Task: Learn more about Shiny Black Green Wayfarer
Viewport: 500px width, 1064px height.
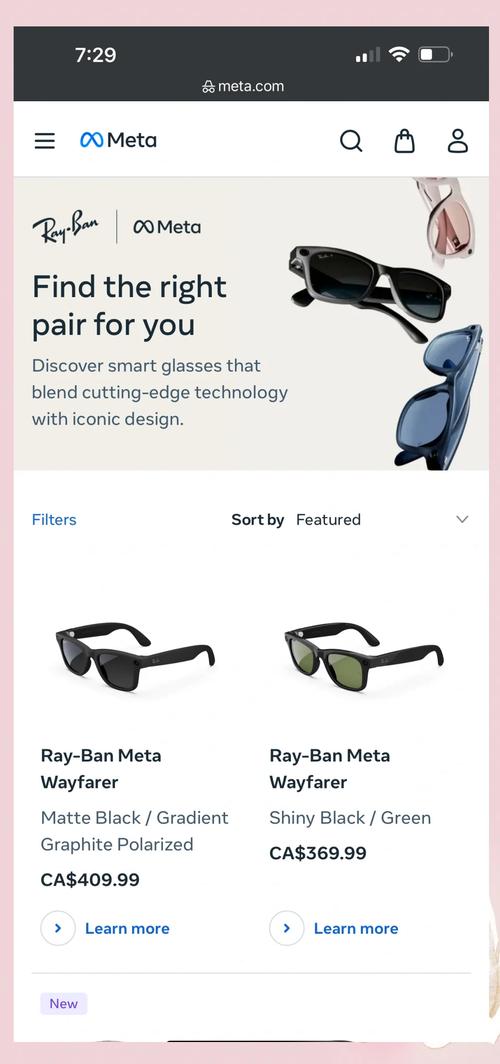Action: click(355, 928)
